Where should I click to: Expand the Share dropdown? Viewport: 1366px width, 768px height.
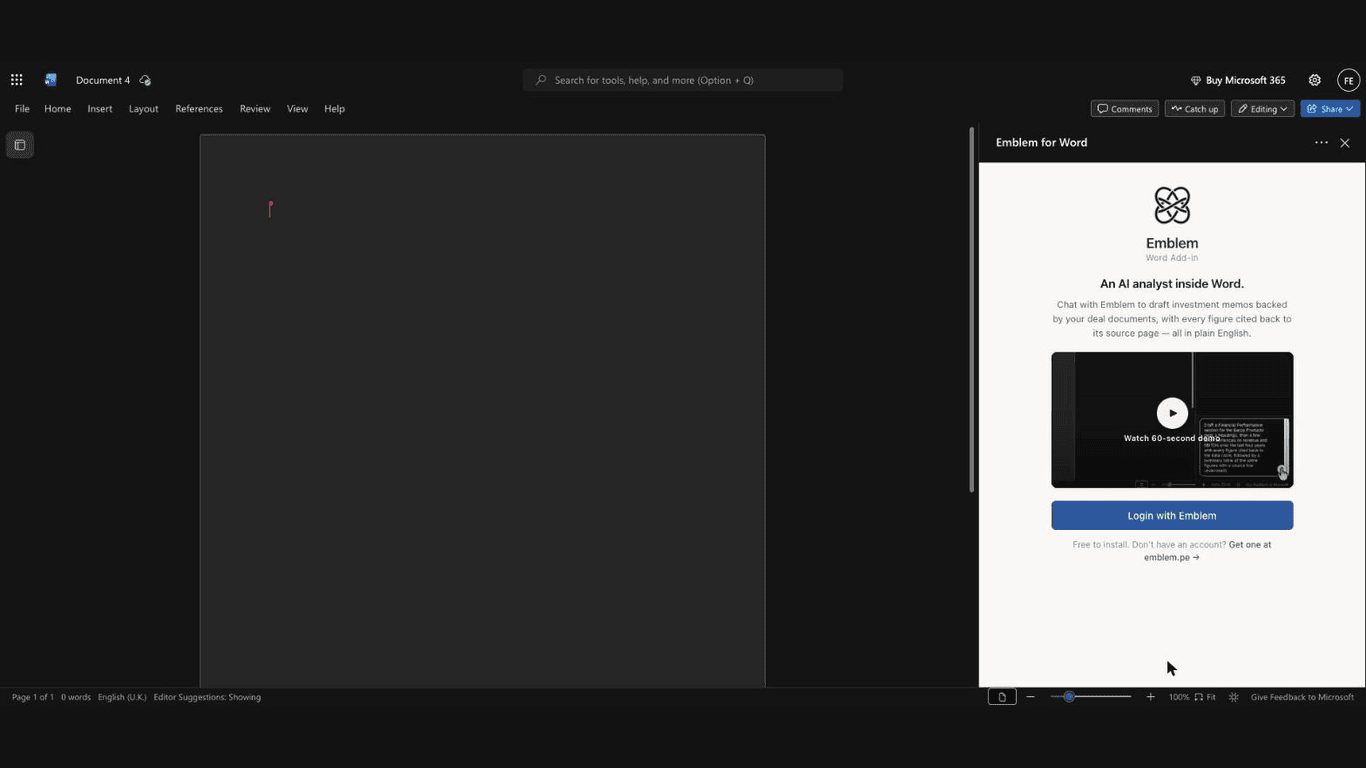1330,109
